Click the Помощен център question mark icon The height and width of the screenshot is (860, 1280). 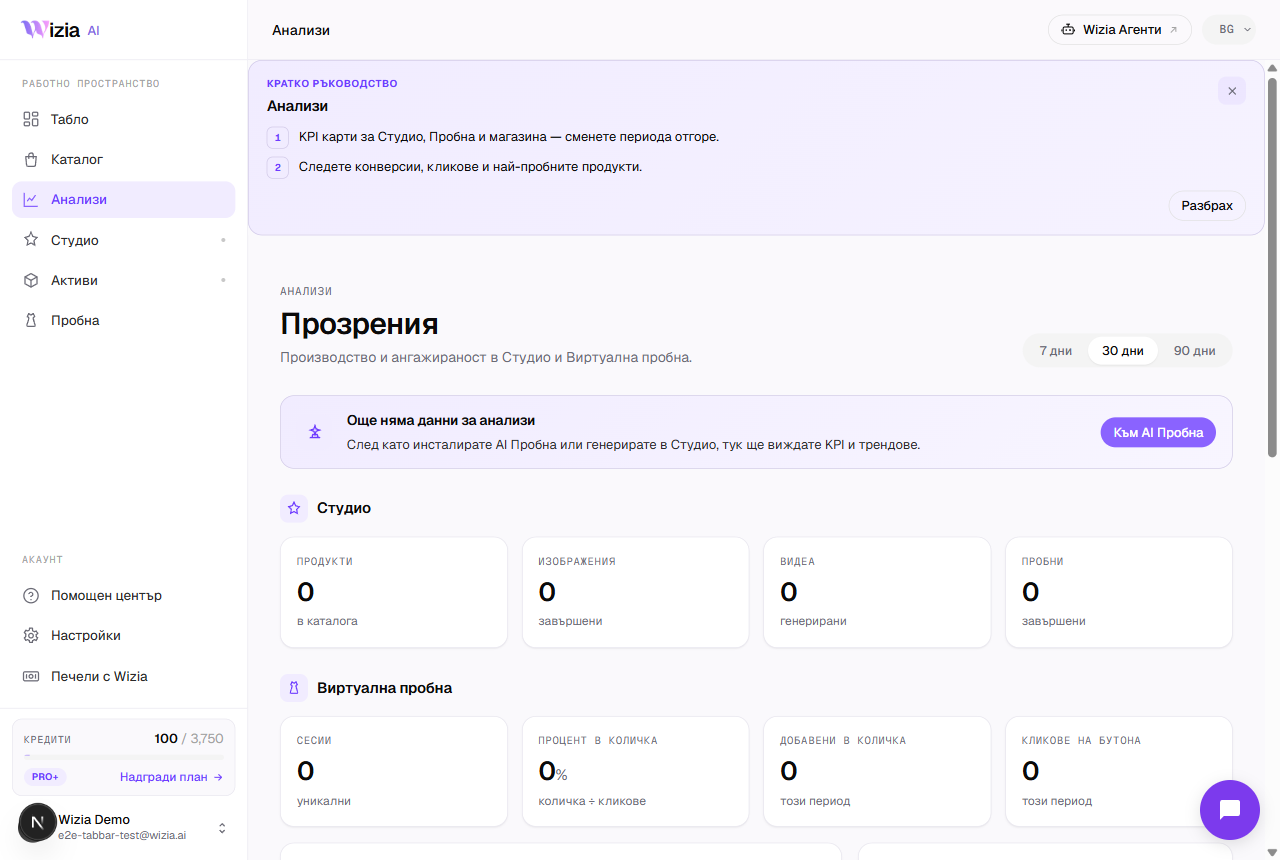pos(31,595)
